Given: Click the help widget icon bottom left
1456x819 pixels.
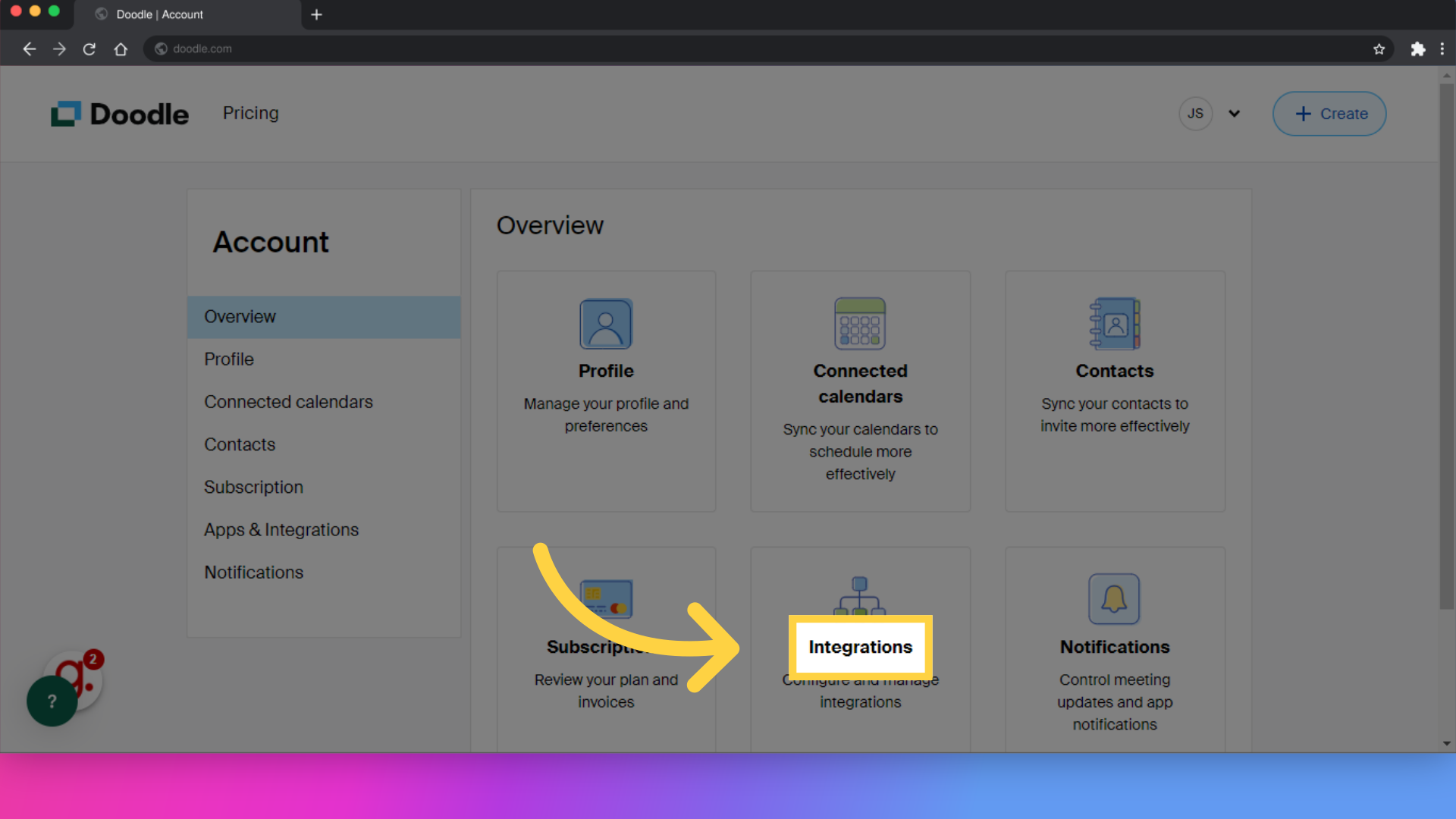Looking at the screenshot, I should [x=52, y=700].
